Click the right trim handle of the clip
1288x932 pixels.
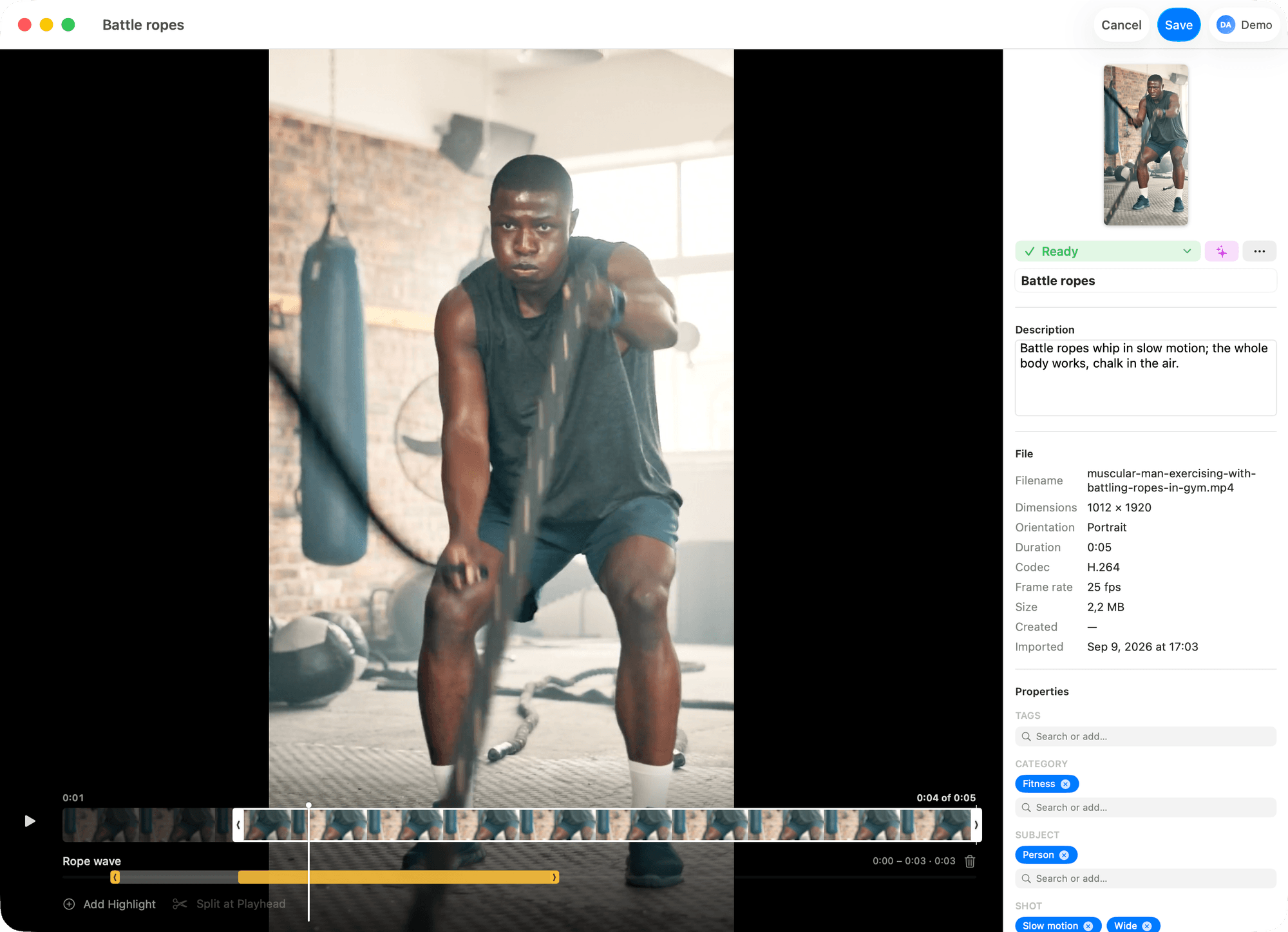pos(976,825)
